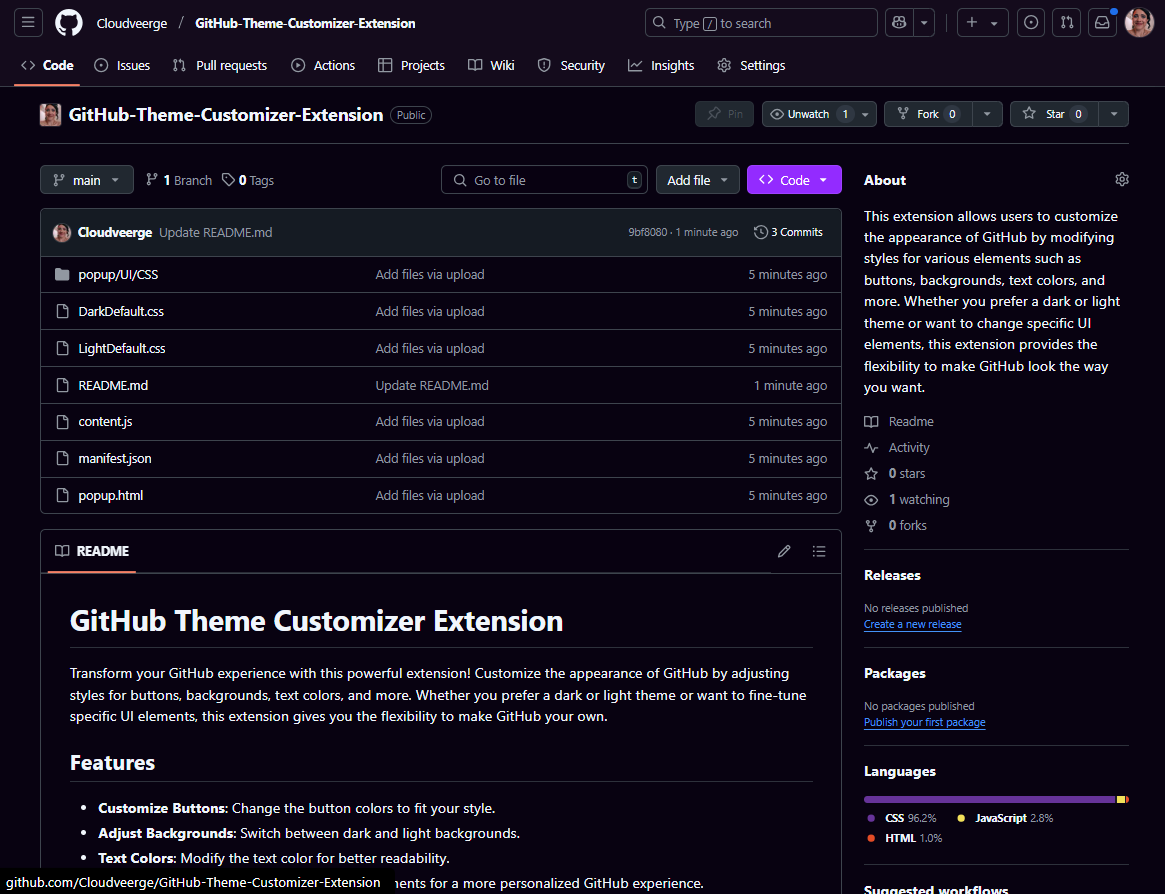
Task: Switch to the Issues tab
Action: click(122, 65)
